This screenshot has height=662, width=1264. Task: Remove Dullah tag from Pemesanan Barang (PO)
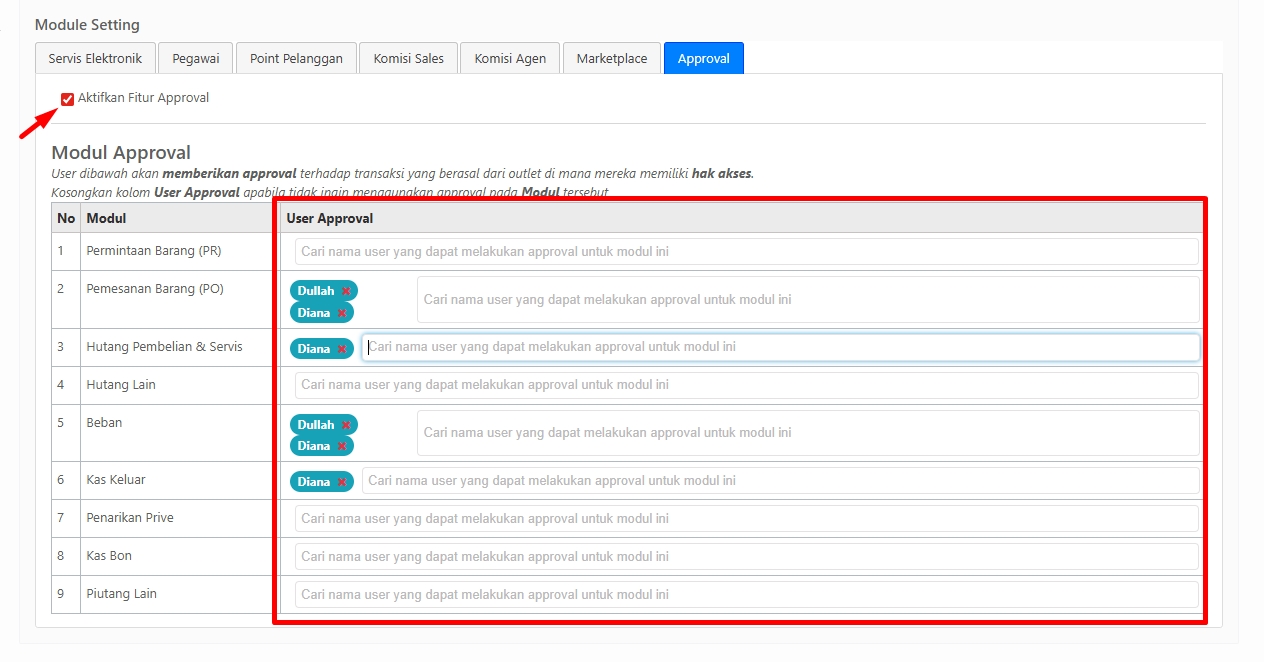click(346, 291)
